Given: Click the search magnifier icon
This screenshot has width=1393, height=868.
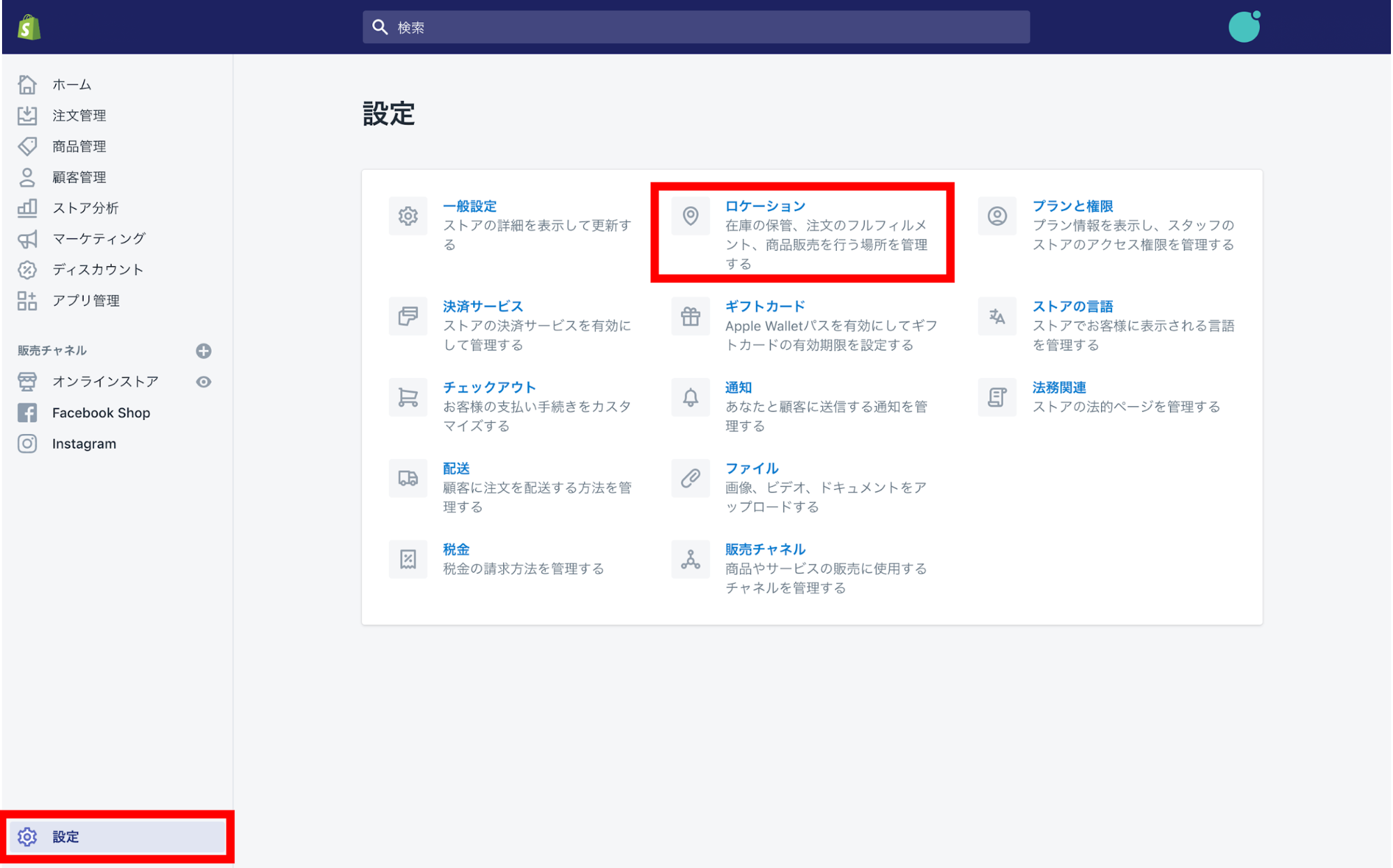Looking at the screenshot, I should click(x=380, y=27).
